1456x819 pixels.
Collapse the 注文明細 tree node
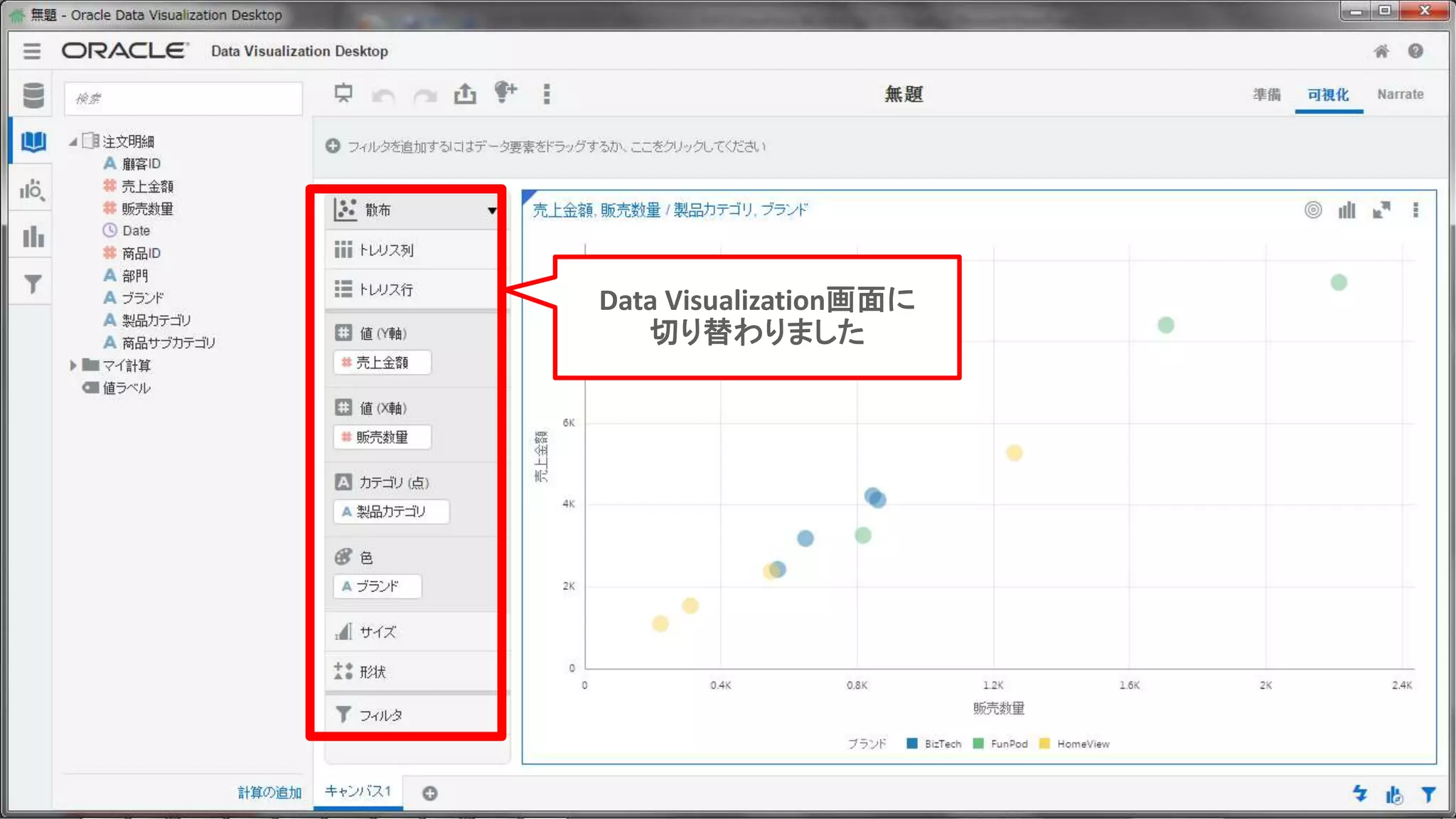pos(73,141)
